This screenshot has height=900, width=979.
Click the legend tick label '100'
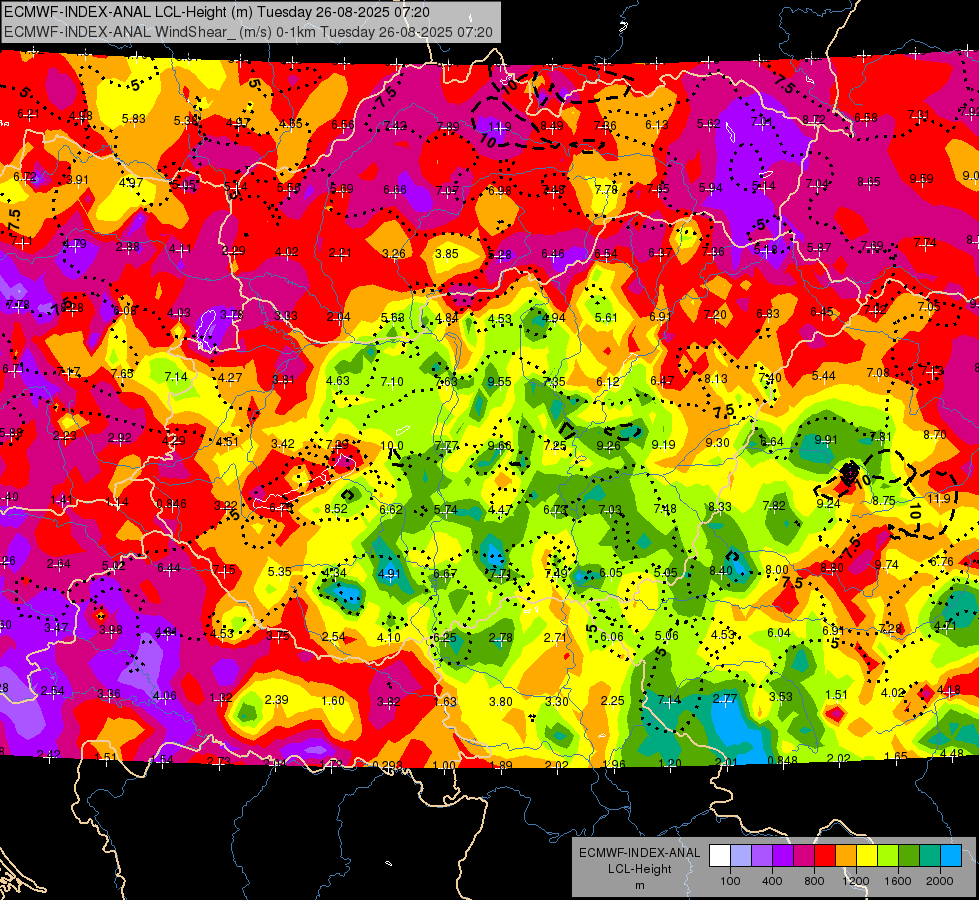tap(731, 881)
